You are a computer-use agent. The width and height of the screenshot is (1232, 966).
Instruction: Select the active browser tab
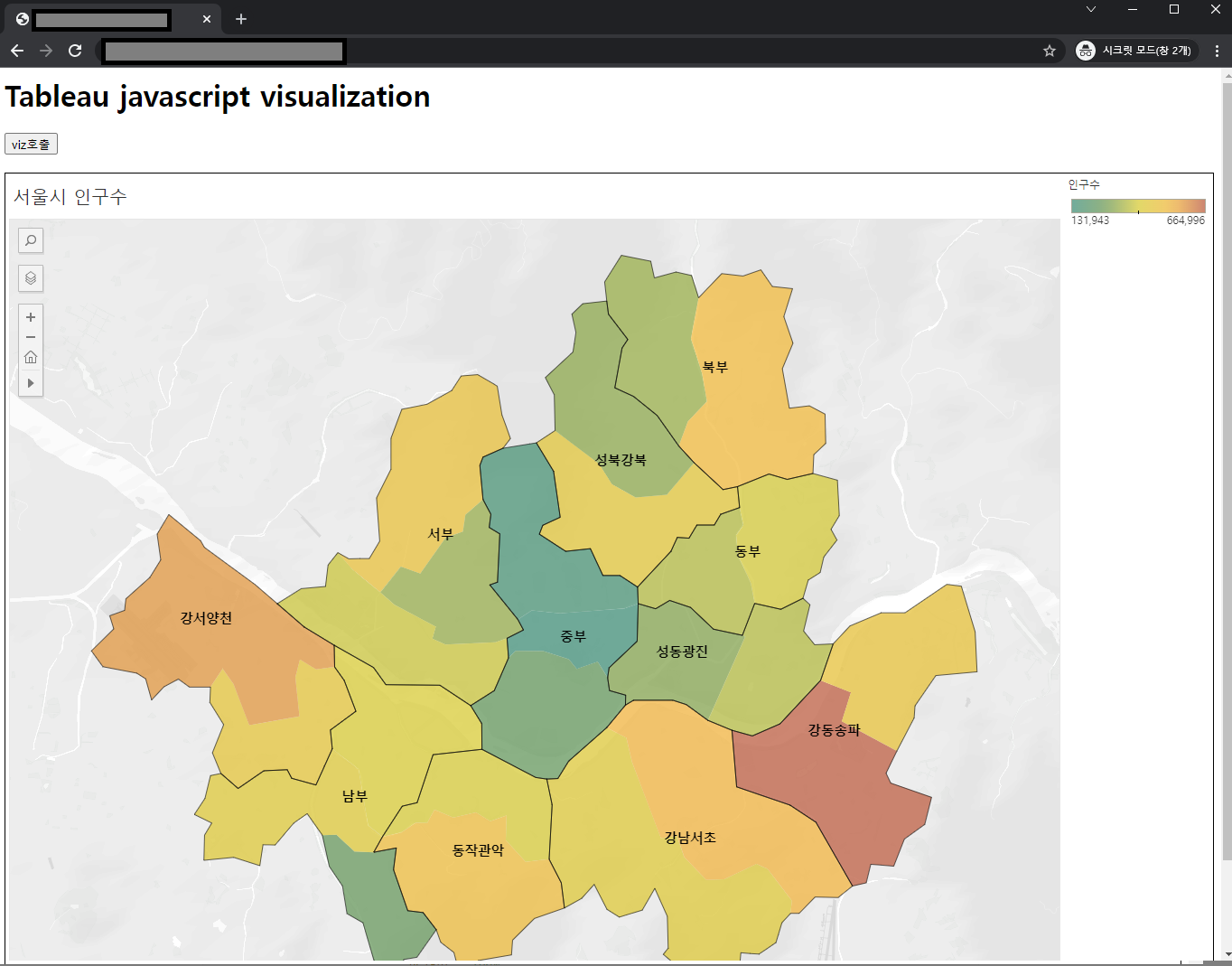tap(113, 19)
